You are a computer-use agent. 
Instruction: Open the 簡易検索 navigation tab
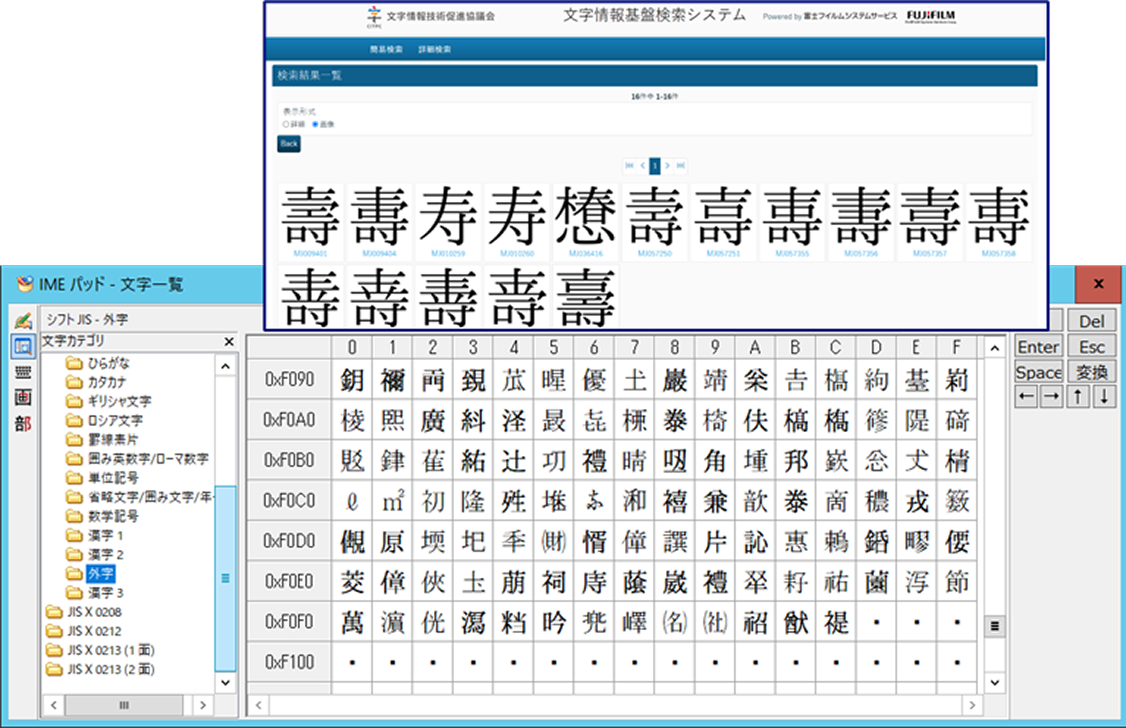tap(386, 49)
